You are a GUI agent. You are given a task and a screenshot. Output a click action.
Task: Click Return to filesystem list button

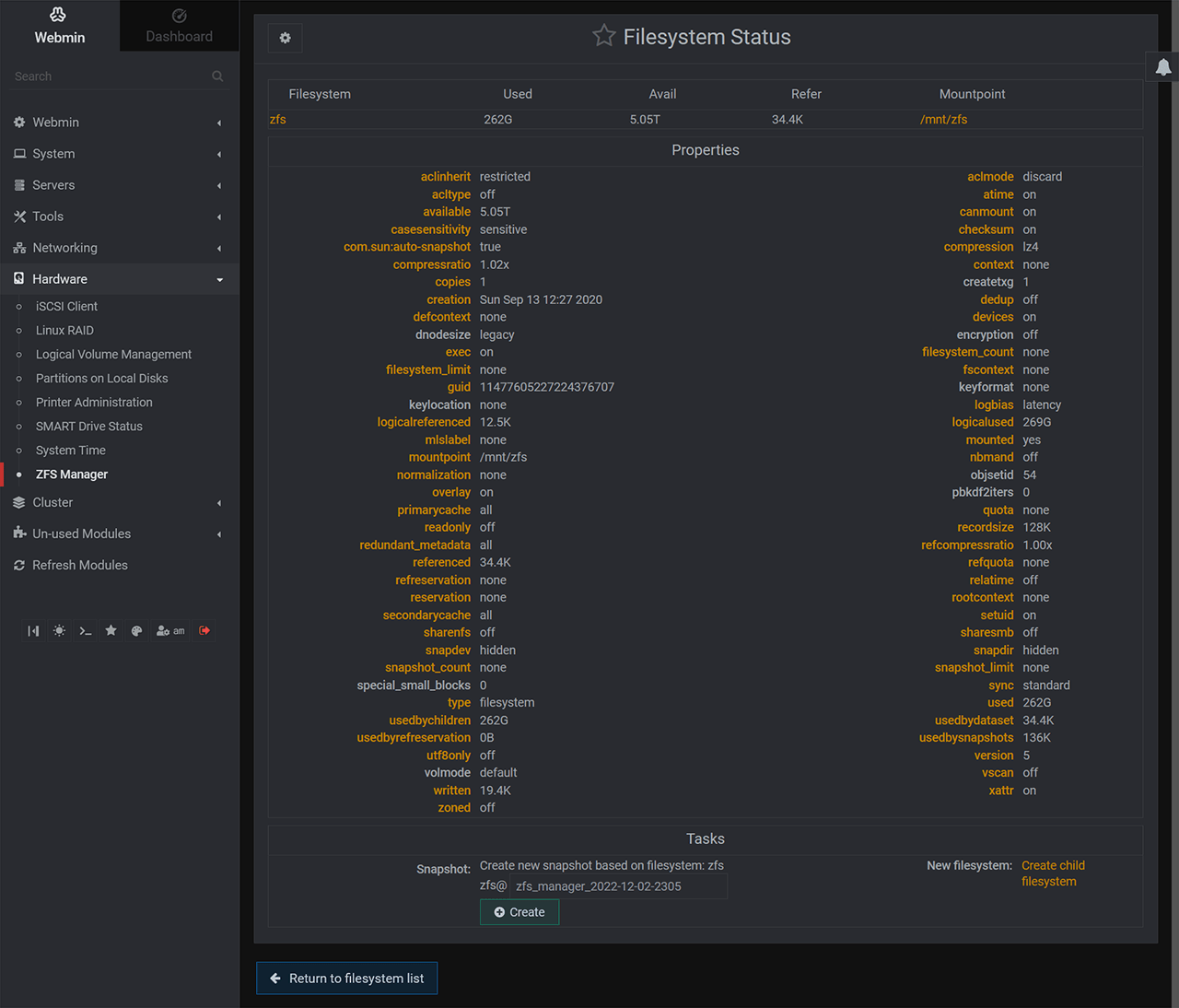tap(346, 979)
